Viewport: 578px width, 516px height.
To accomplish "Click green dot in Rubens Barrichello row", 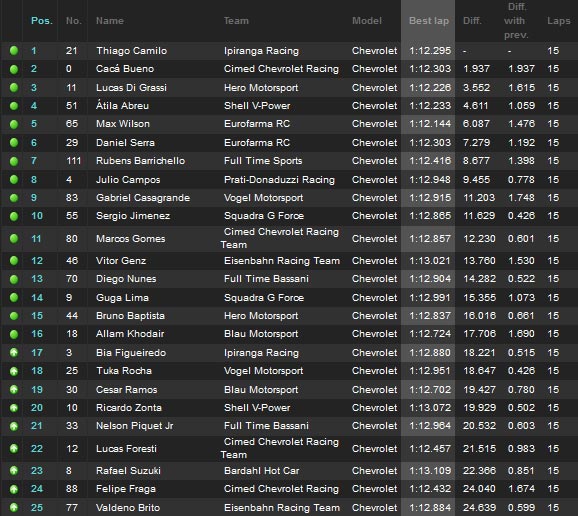I will tap(14, 161).
